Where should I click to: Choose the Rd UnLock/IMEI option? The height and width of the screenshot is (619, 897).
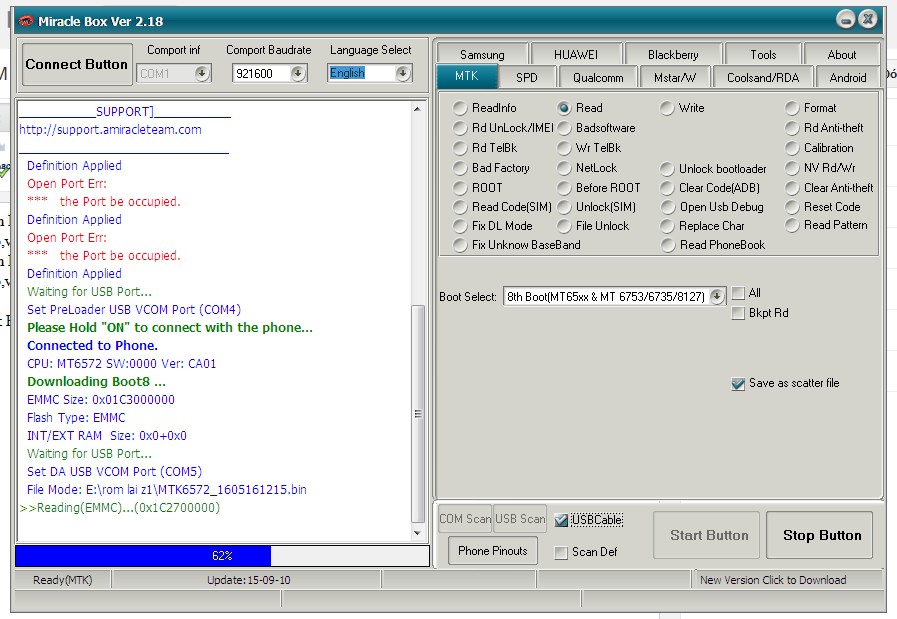pos(459,128)
